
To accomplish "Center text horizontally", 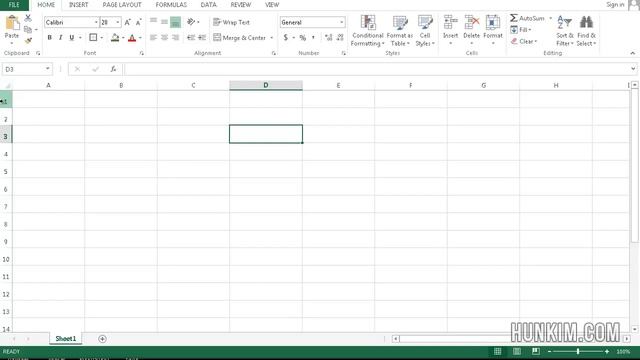I will 164,38.
